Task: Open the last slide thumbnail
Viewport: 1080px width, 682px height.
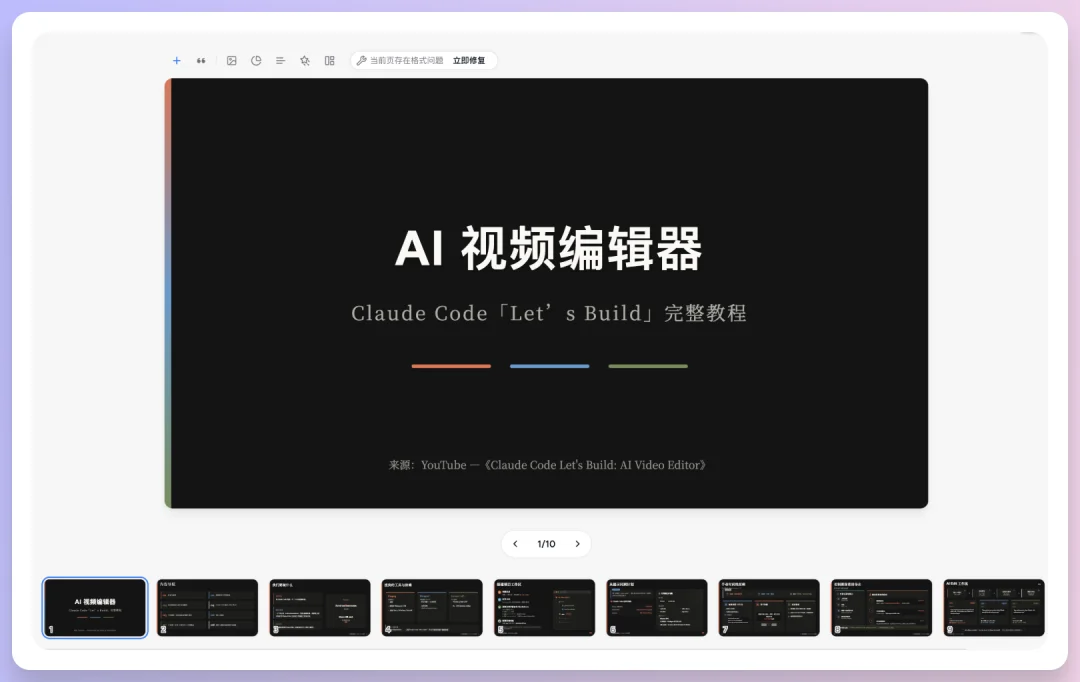Action: click(993, 607)
